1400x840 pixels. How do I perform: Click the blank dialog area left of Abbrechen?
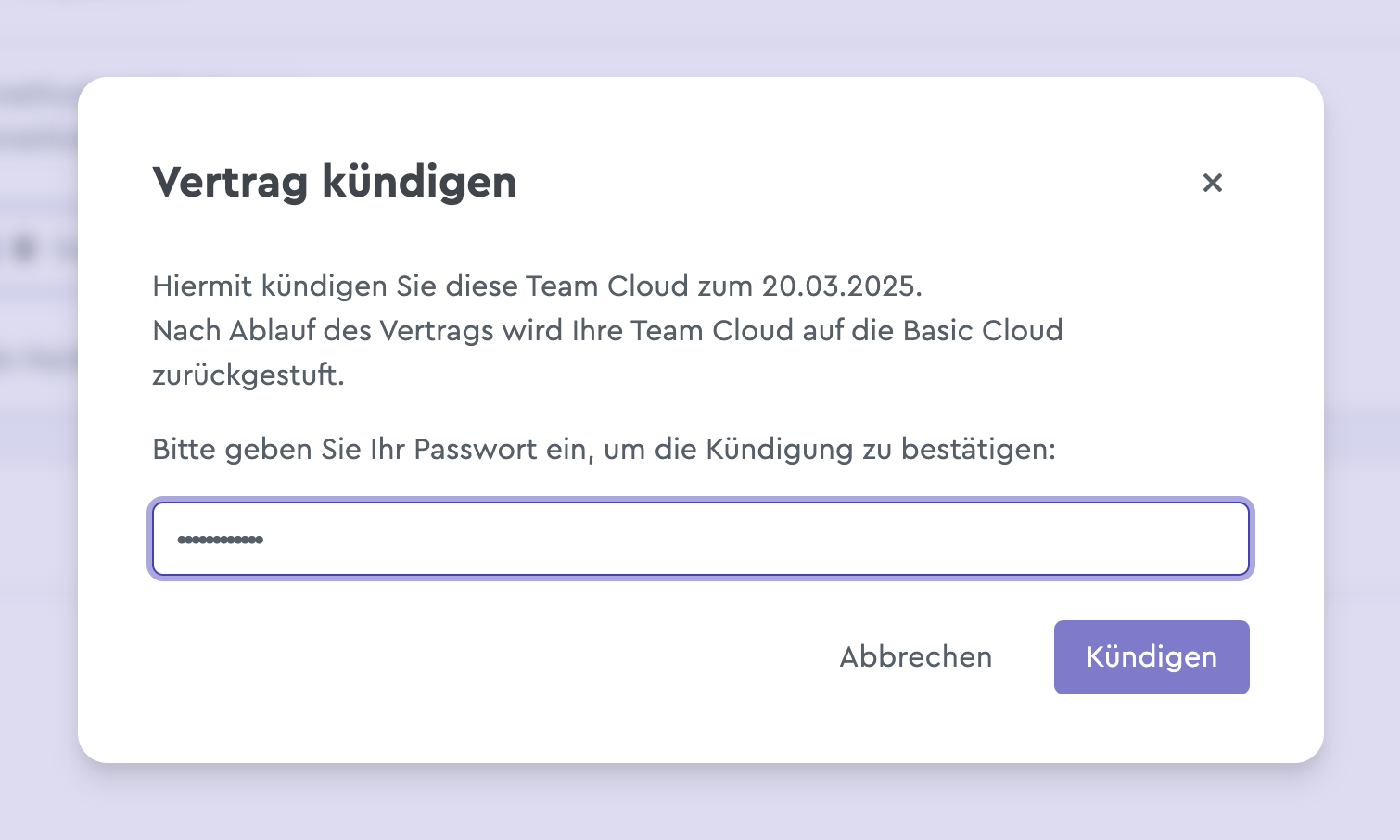(x=482, y=657)
